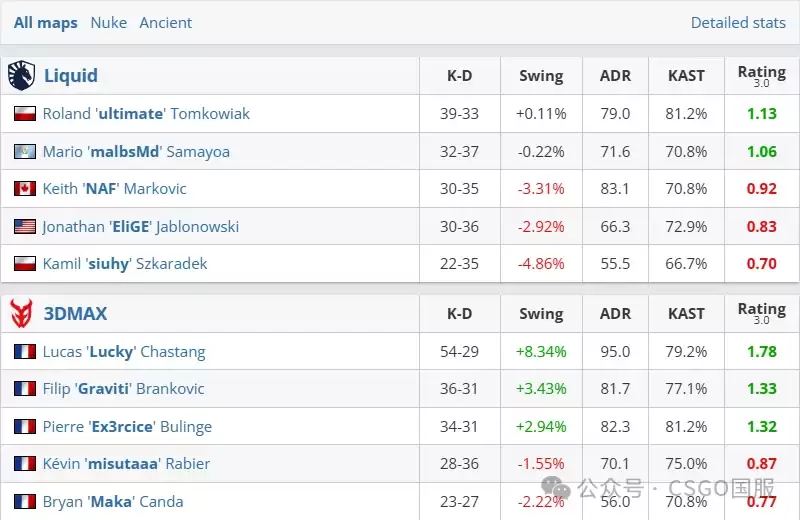Click the US flag beside EliGE
Viewport: 800px width, 520px height.
(x=24, y=226)
